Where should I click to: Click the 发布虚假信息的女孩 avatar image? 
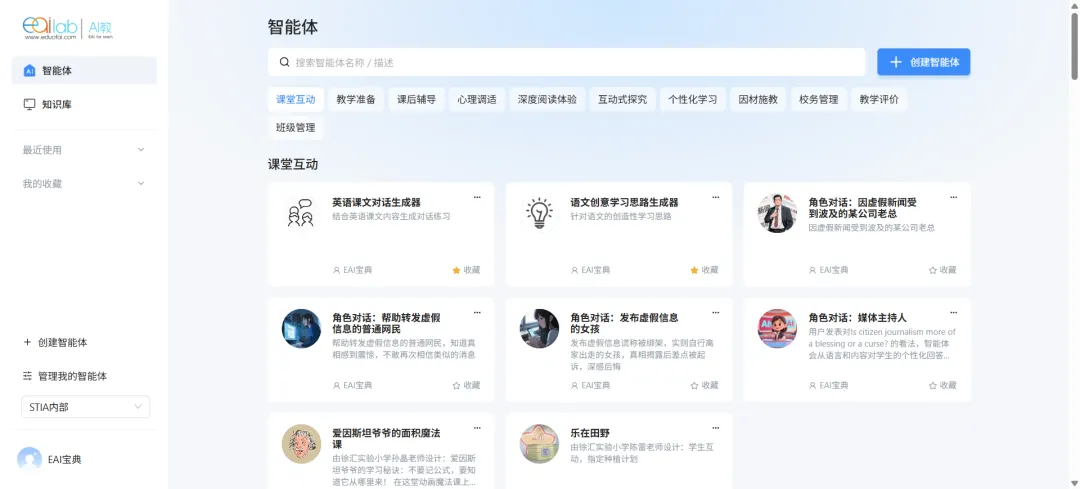539,329
